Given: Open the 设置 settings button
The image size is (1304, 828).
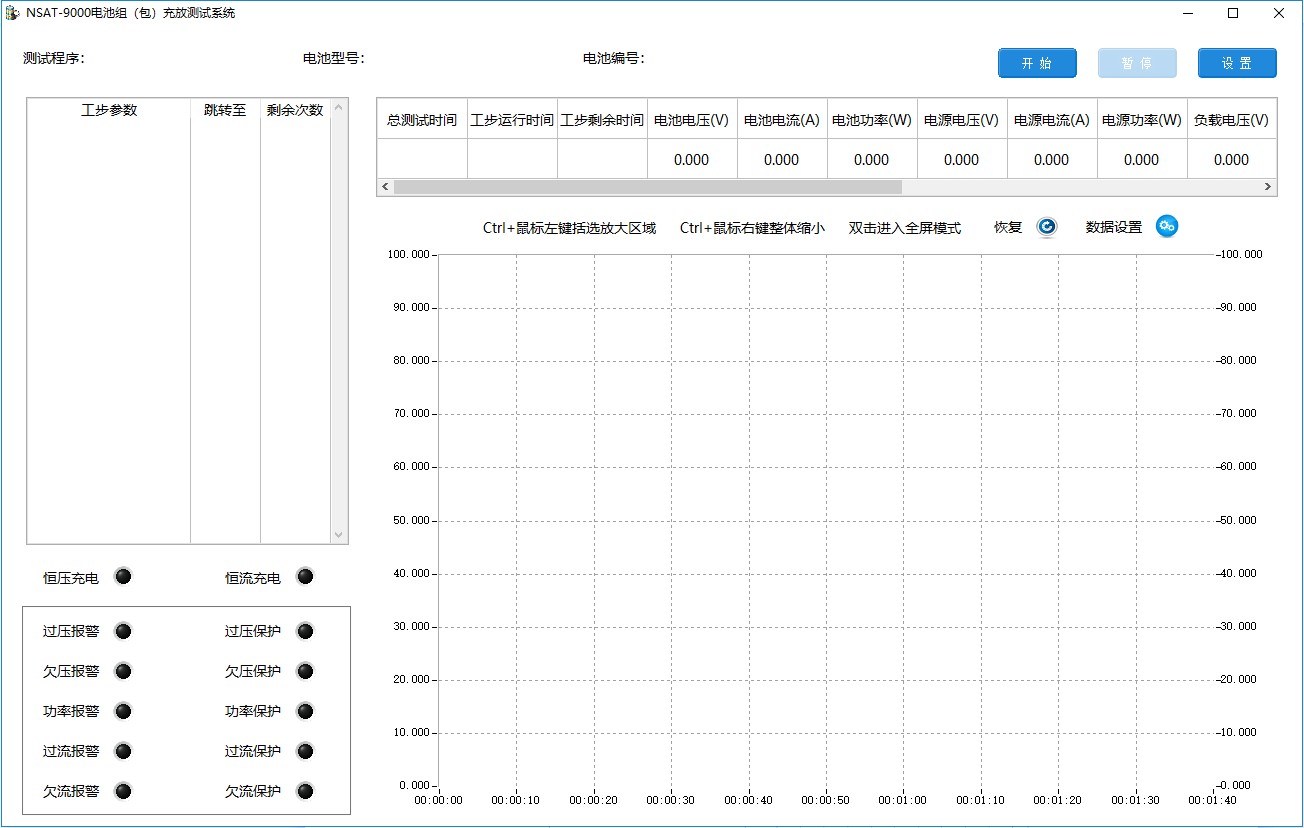Looking at the screenshot, I should [1237, 63].
